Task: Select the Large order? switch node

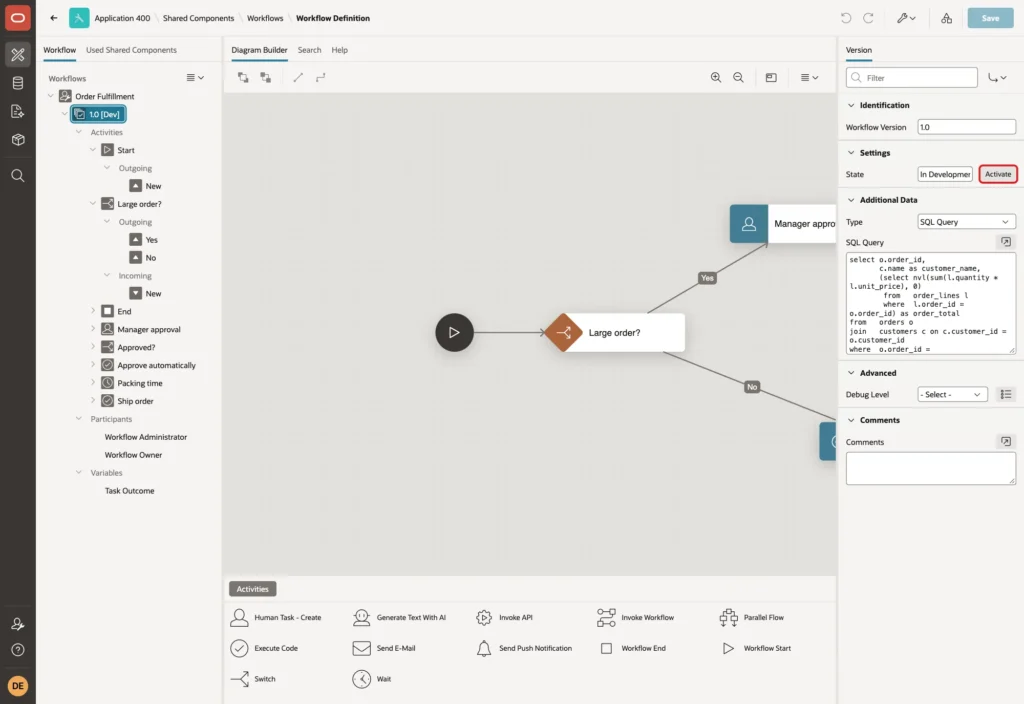Action: click(x=615, y=332)
